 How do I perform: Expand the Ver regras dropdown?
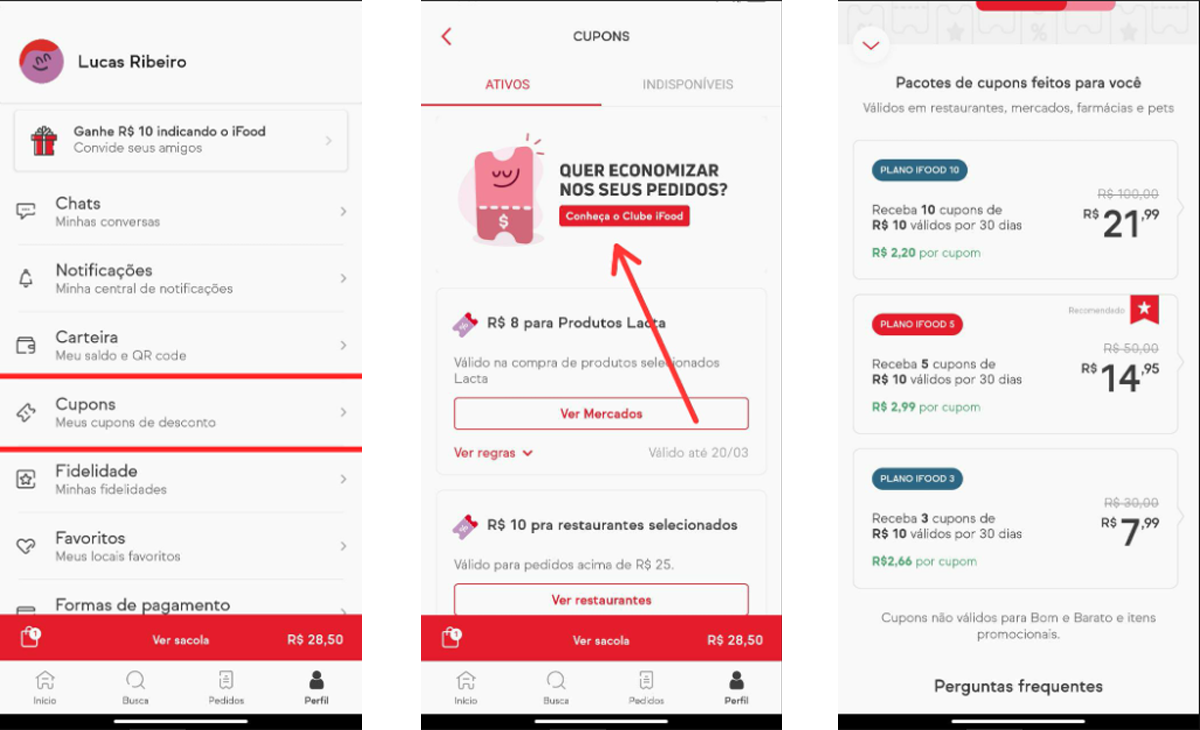coord(494,453)
